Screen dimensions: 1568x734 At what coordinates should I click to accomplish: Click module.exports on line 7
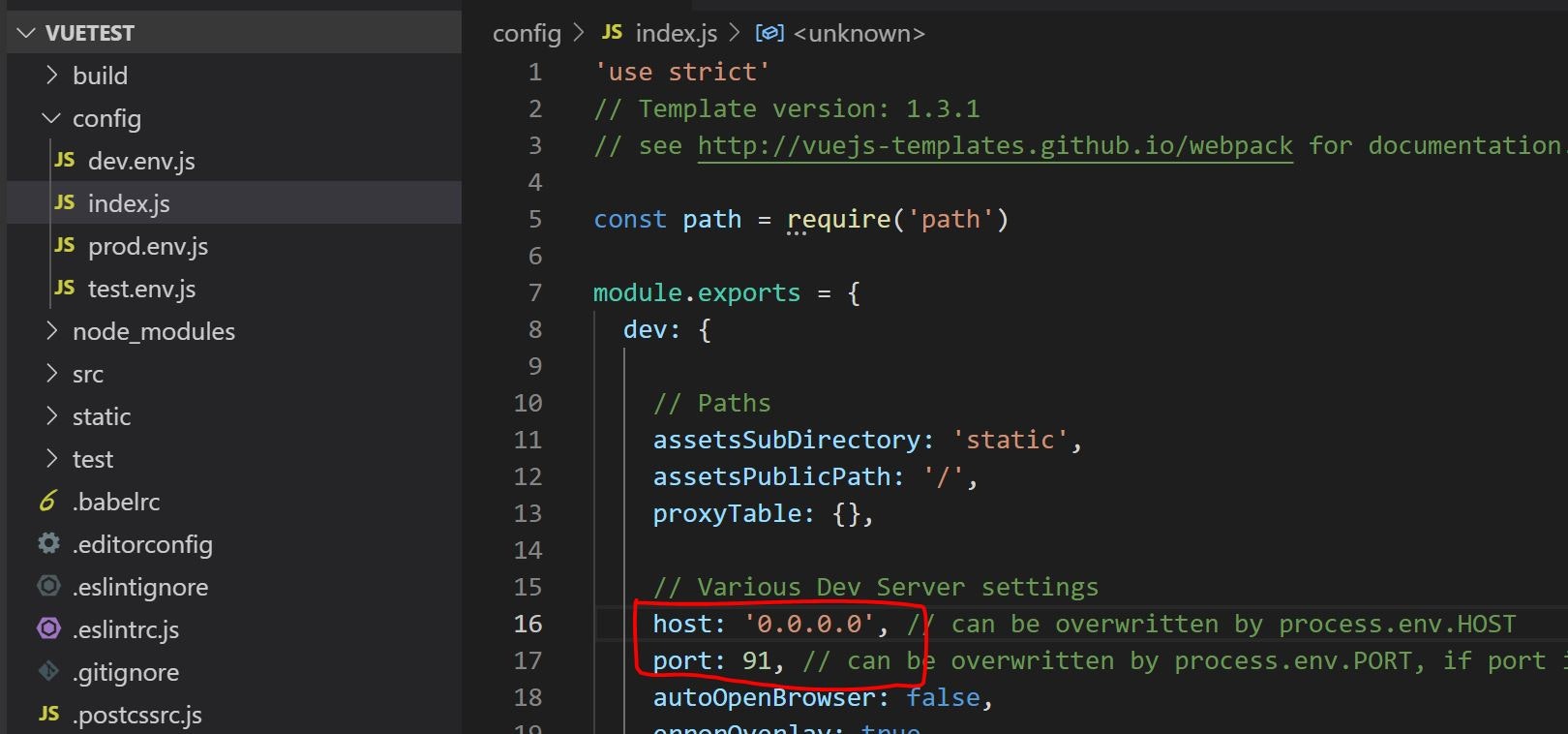click(697, 292)
